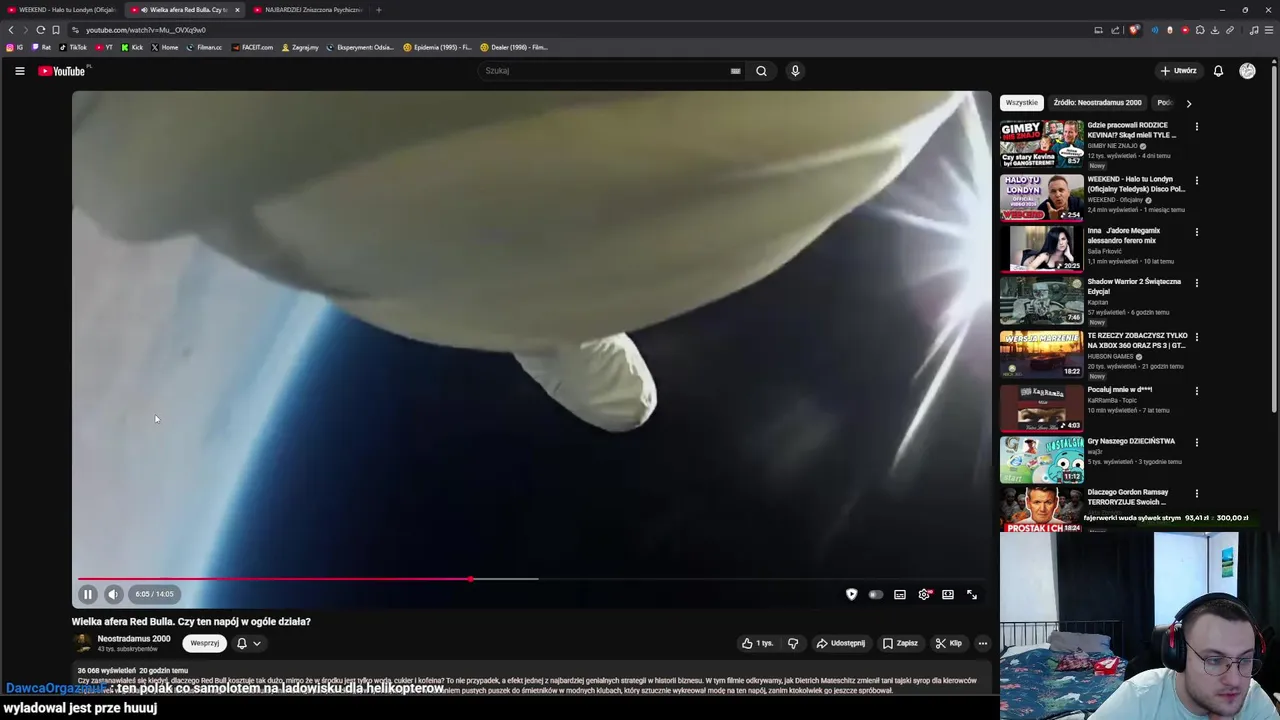Screen dimensions: 1280x720
Task: Show more filter chips with arrow
Action: click(1188, 103)
